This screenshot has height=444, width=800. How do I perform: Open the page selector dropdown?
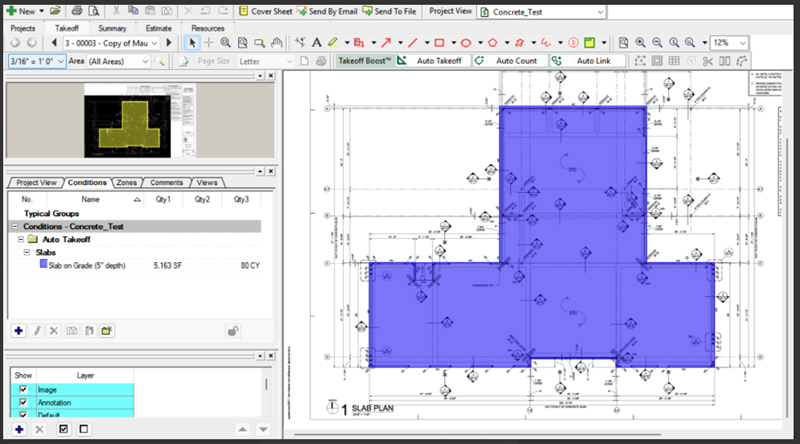coord(155,43)
